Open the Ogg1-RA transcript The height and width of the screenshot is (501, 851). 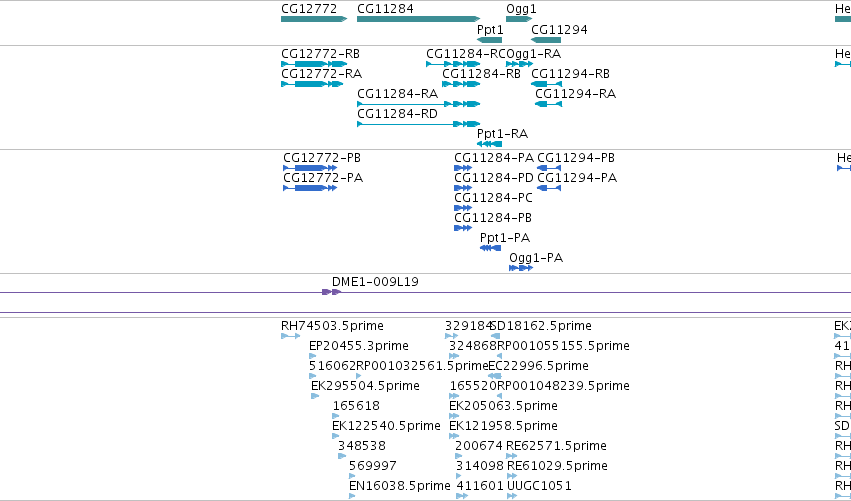click(x=534, y=54)
